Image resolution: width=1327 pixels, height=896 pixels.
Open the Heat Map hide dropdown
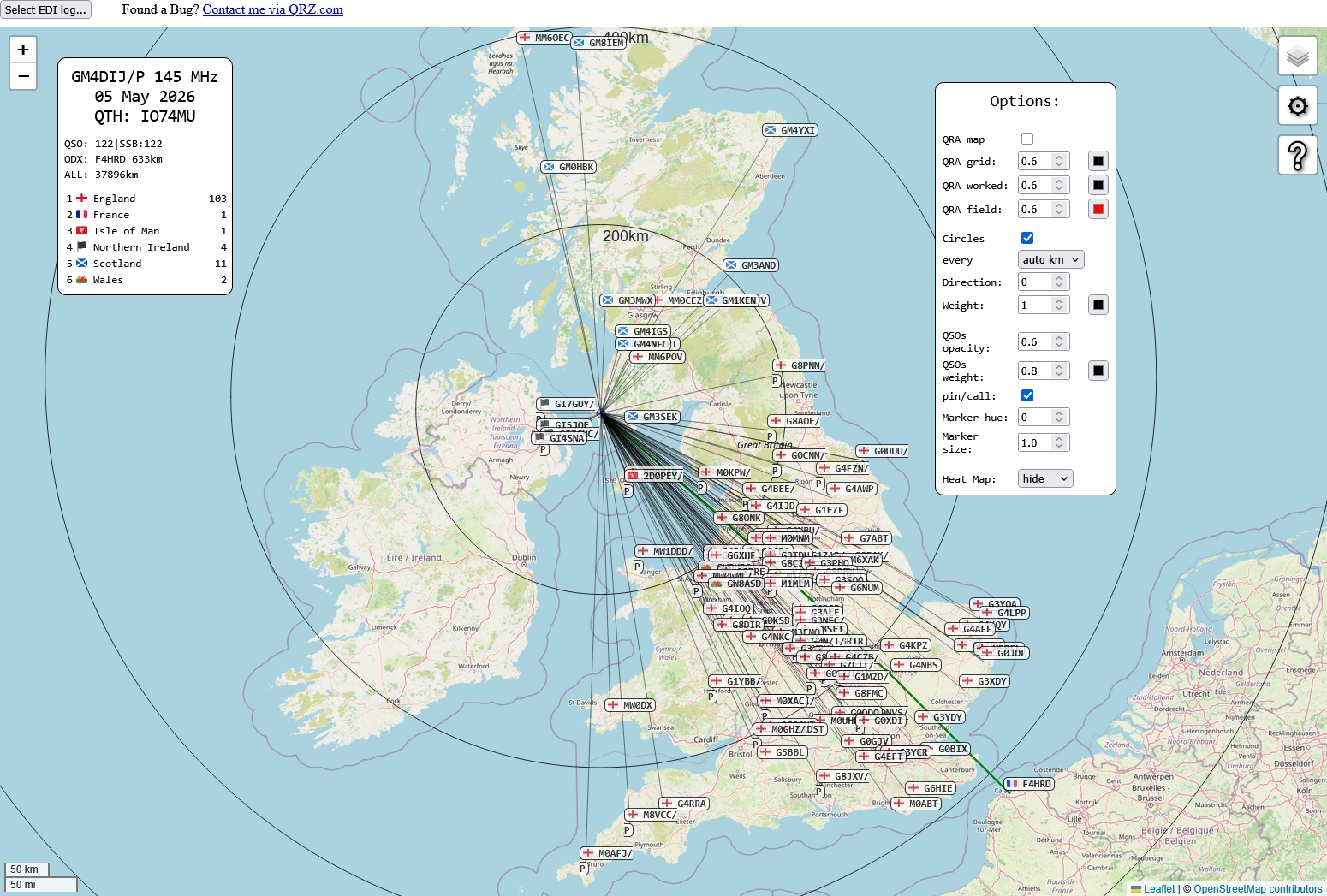tap(1045, 478)
